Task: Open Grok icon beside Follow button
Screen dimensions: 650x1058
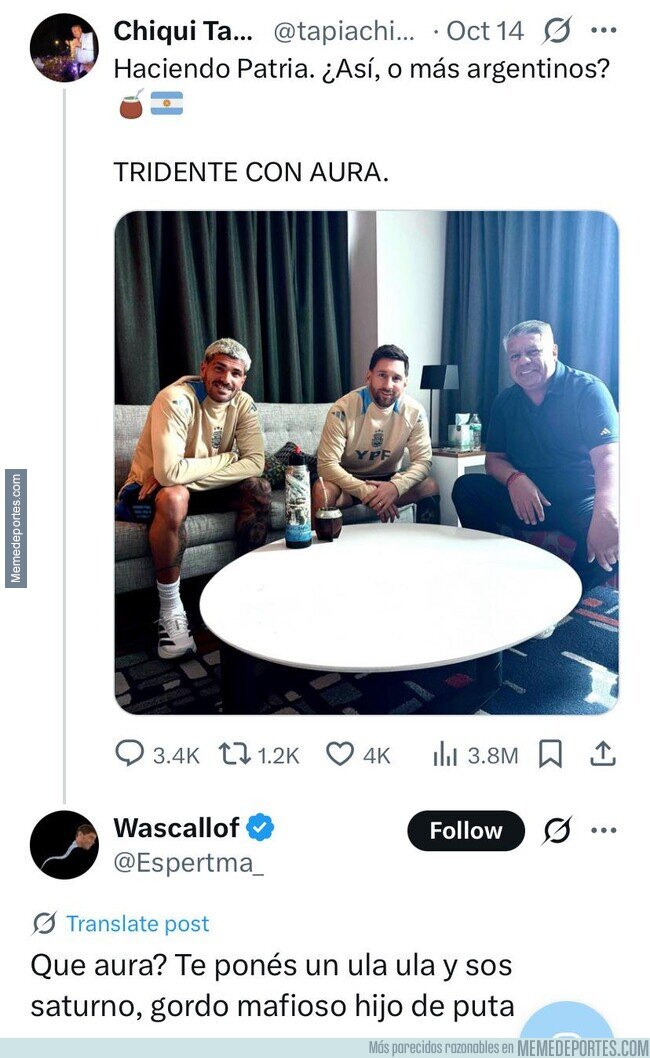Action: [x=556, y=831]
